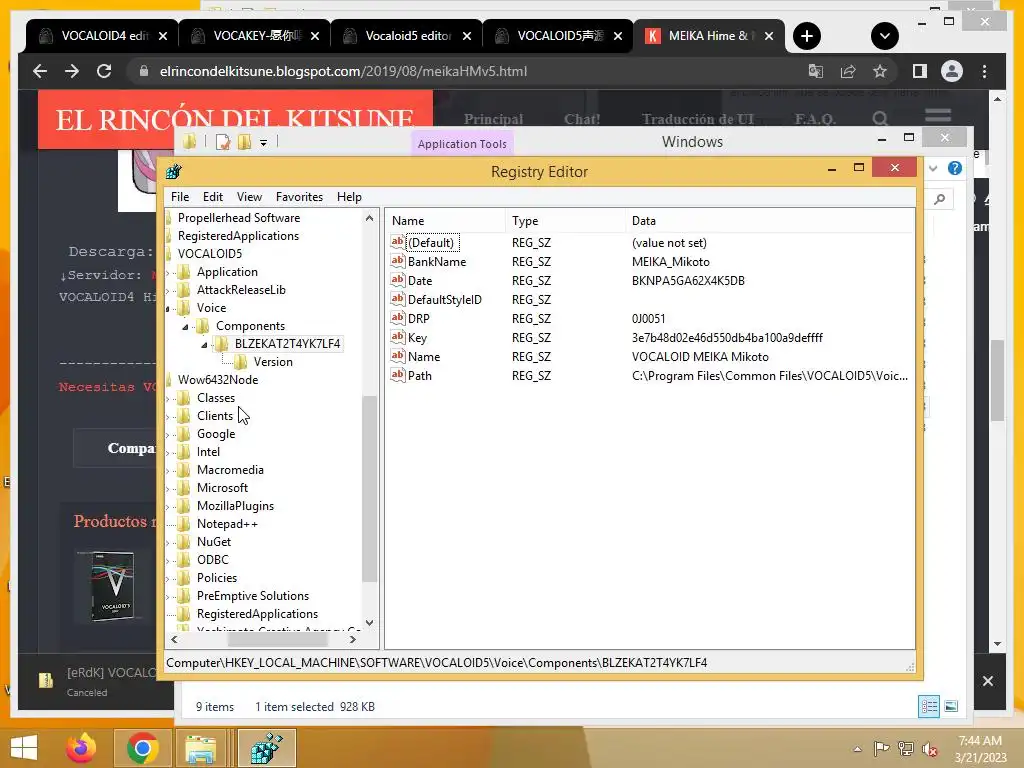The width and height of the screenshot is (1024, 768).
Task: Open File menu in Registry Editor
Action: pyautogui.click(x=180, y=197)
